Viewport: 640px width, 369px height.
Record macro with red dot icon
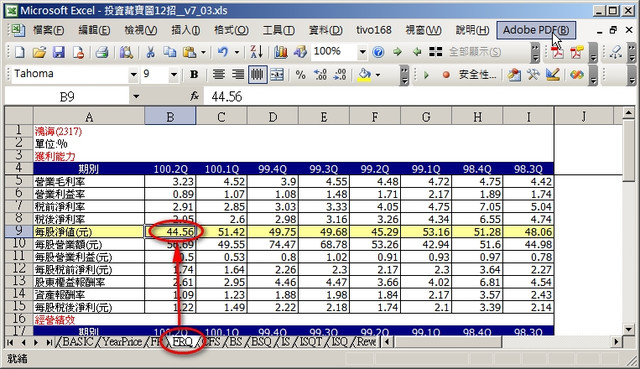pyautogui.click(x=446, y=75)
